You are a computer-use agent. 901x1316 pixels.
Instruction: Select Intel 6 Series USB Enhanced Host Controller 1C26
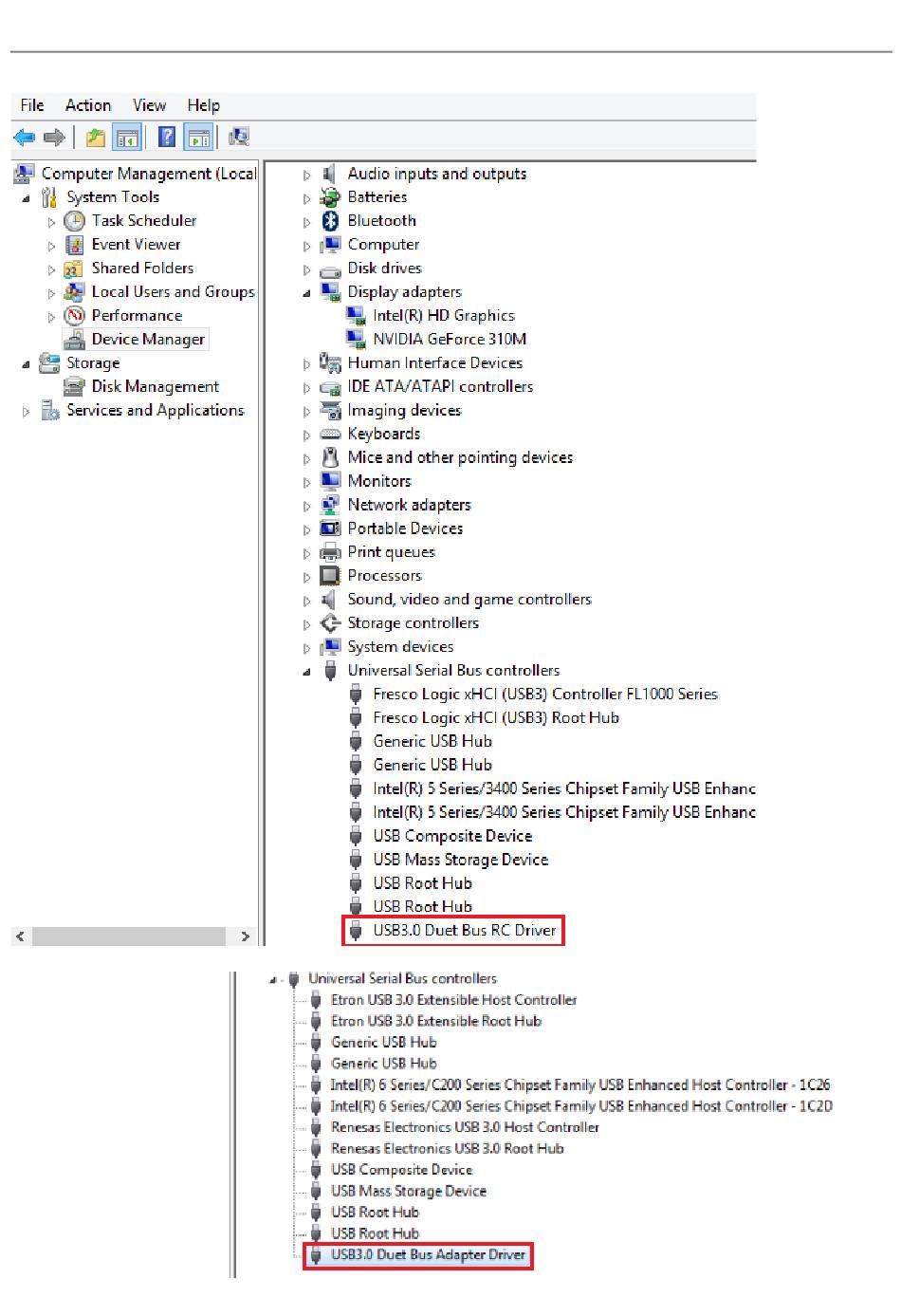pos(580,1084)
